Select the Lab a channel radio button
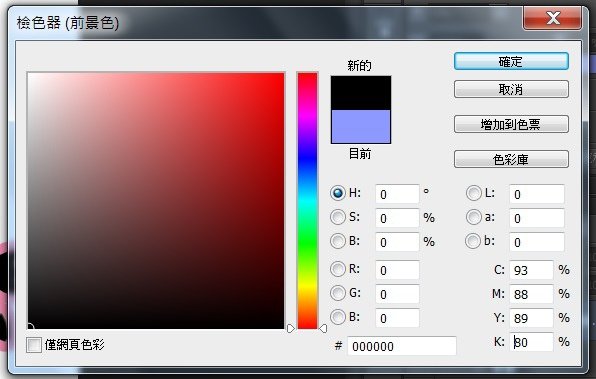The width and height of the screenshot is (596, 379). 473,217
